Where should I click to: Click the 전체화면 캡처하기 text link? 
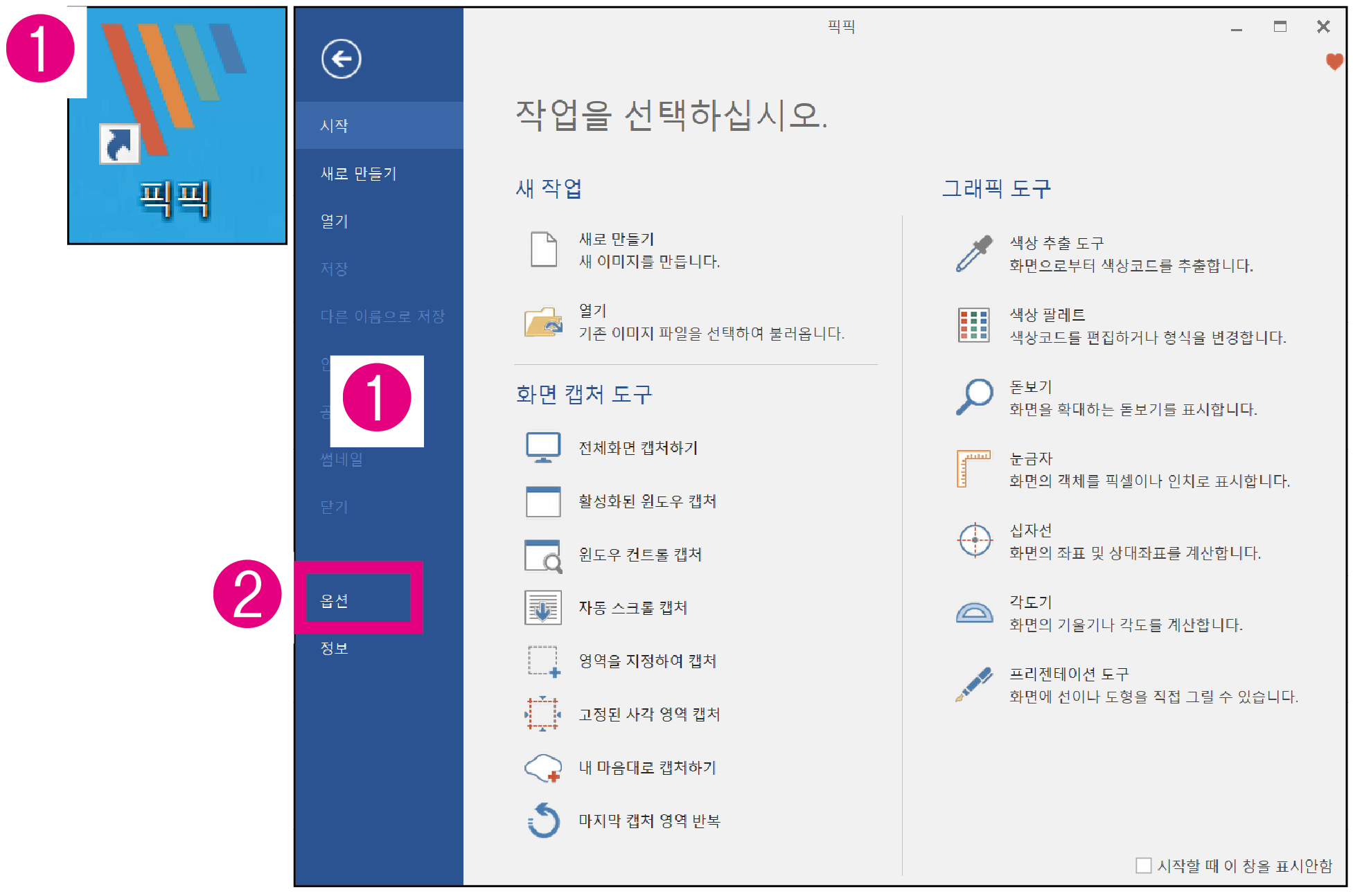point(638,448)
